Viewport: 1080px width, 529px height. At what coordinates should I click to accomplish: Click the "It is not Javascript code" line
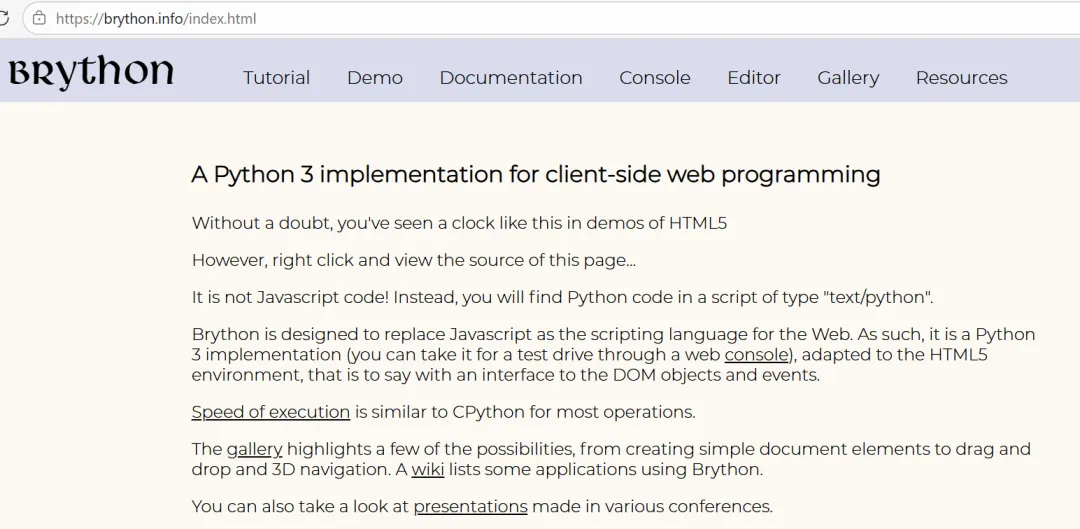(561, 297)
